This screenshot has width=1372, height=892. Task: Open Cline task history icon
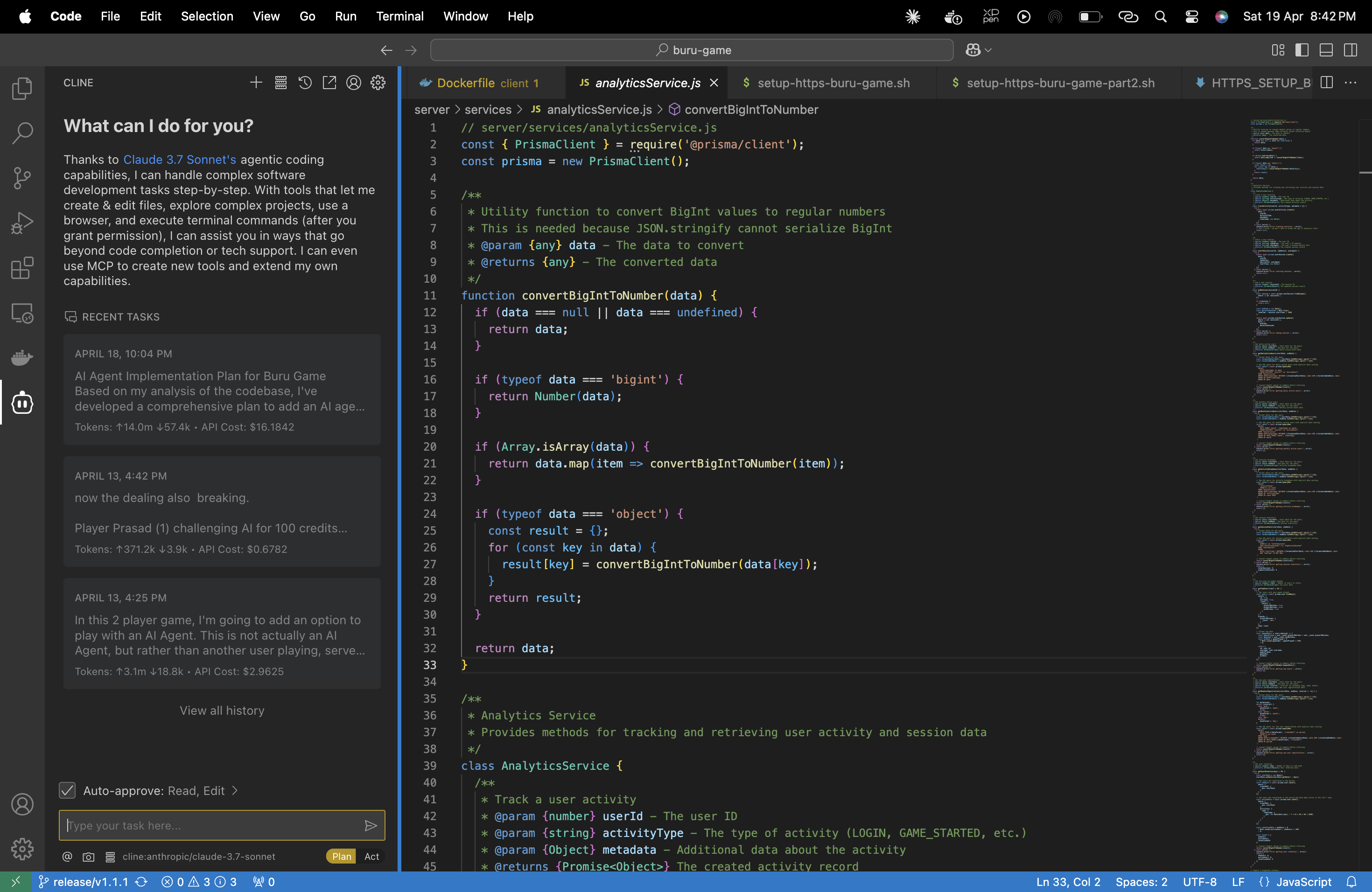305,83
